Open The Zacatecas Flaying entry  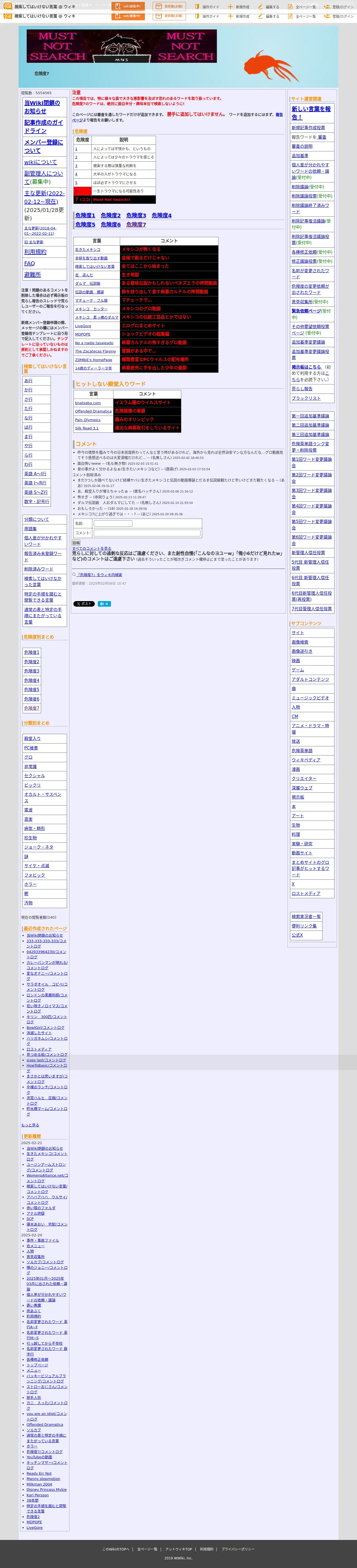(95, 351)
